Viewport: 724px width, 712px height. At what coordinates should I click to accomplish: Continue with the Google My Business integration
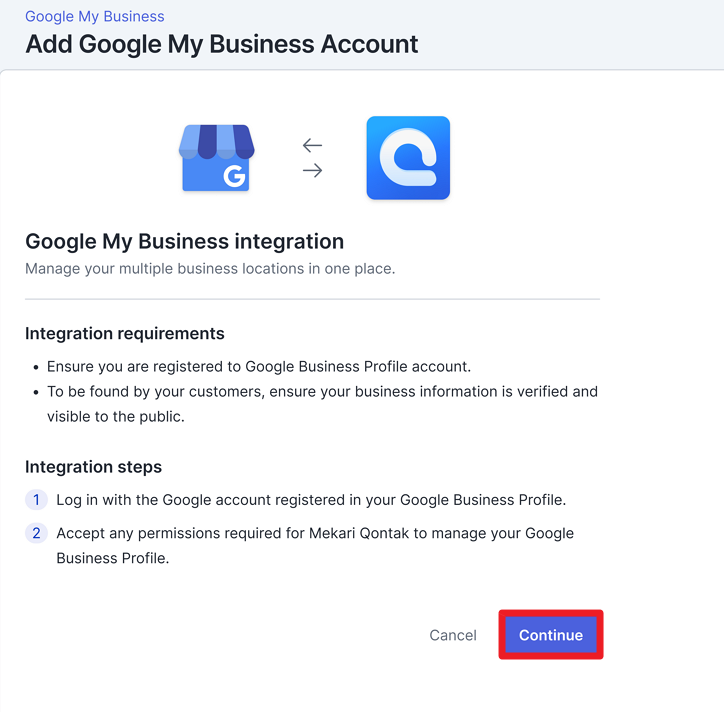click(551, 635)
